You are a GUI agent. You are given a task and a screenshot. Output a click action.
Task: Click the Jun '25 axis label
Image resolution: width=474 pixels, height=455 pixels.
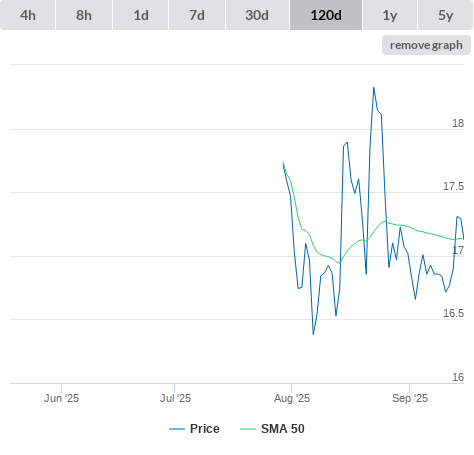62,398
